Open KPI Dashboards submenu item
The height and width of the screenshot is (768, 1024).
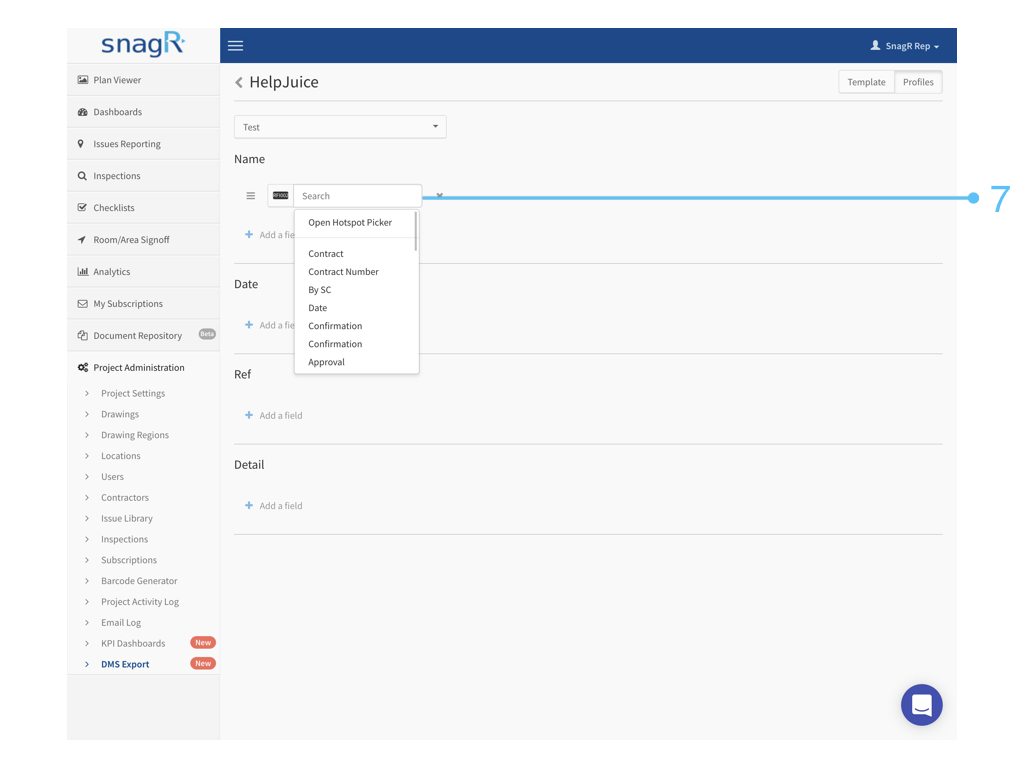pos(133,644)
